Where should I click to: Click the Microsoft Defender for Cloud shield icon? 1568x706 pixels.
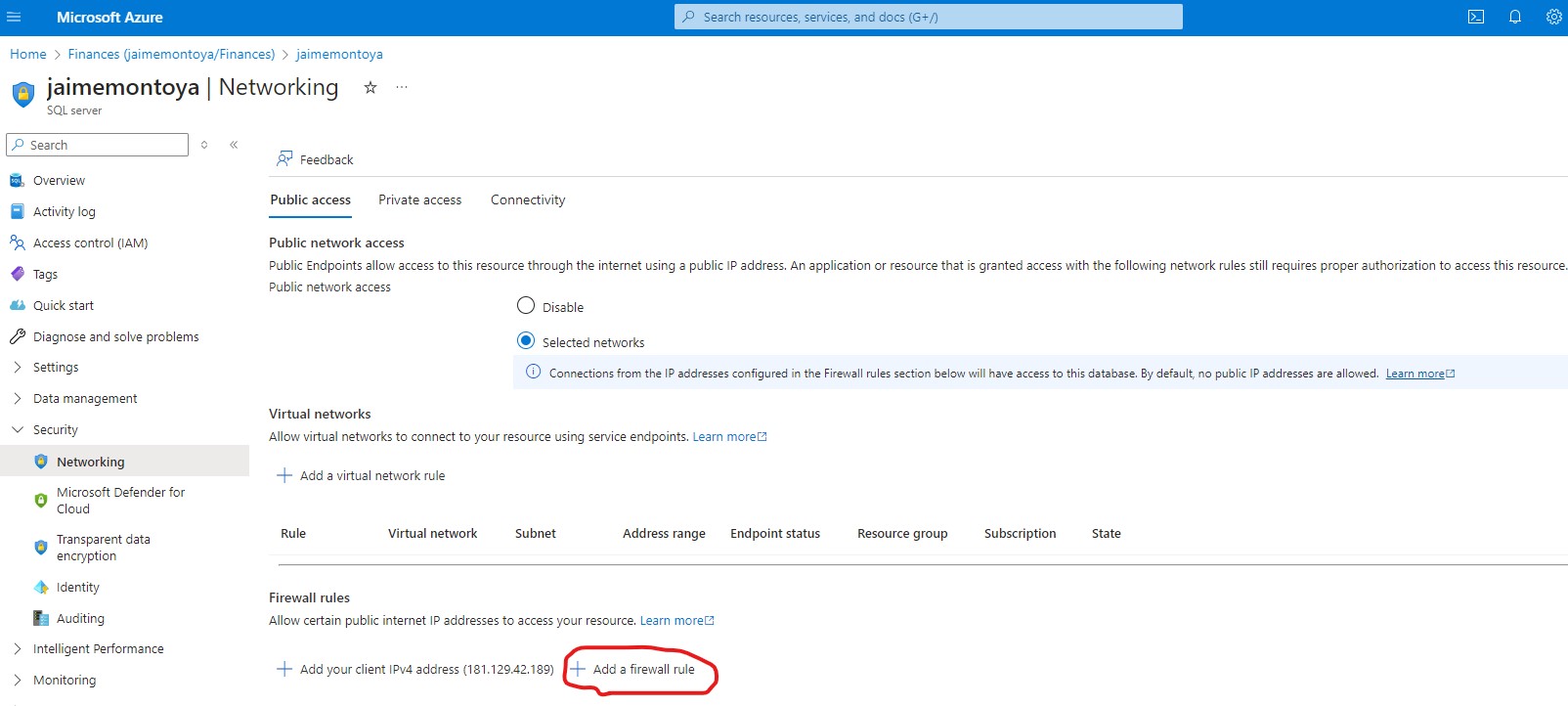click(x=41, y=500)
